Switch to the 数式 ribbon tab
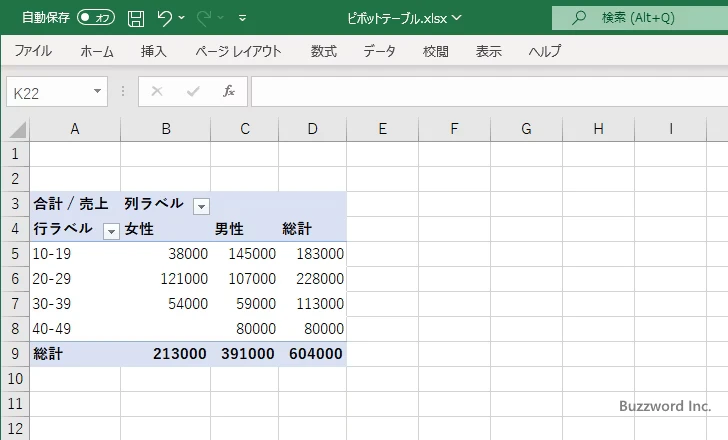 coord(324,51)
